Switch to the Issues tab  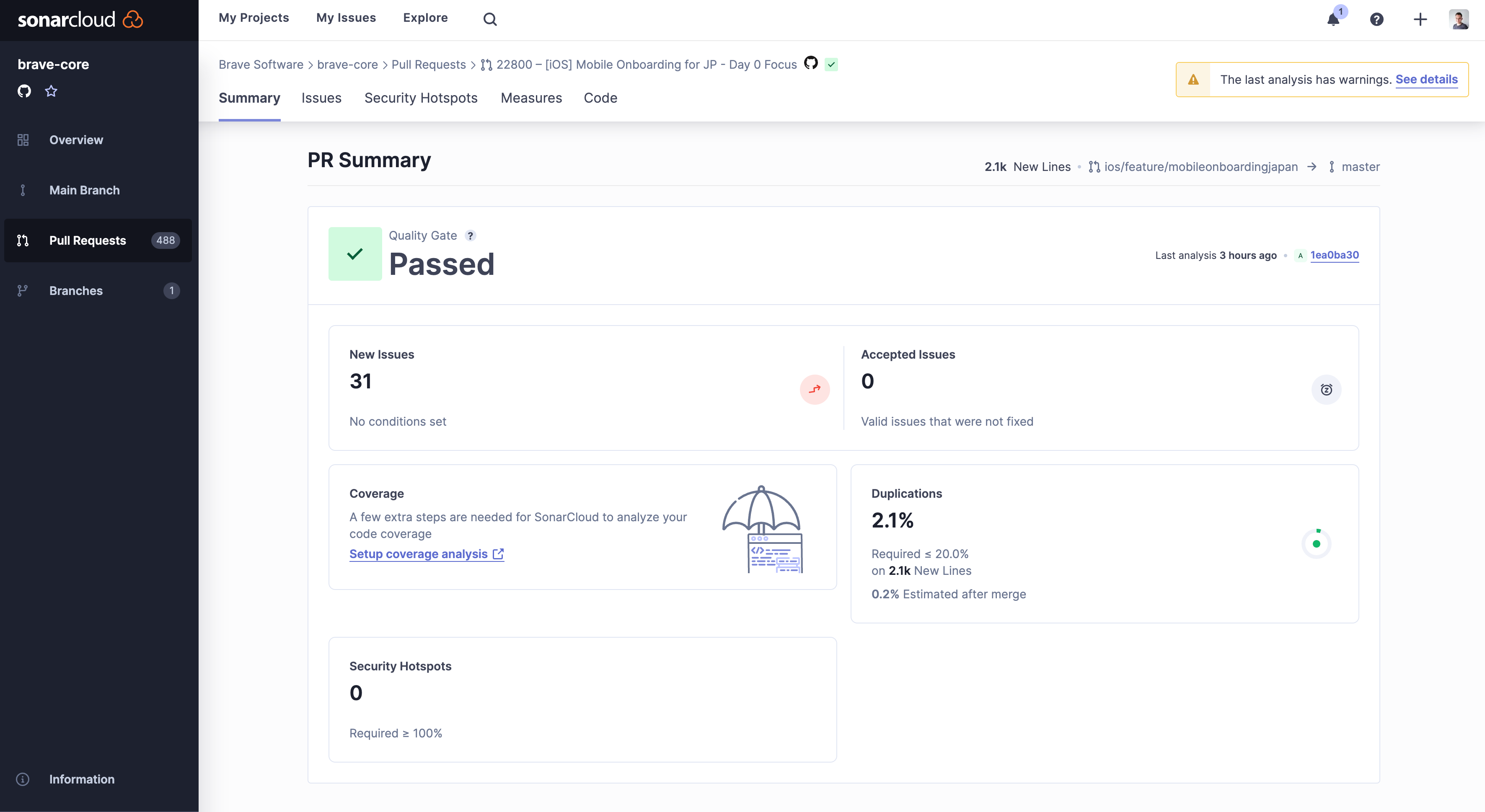click(322, 98)
